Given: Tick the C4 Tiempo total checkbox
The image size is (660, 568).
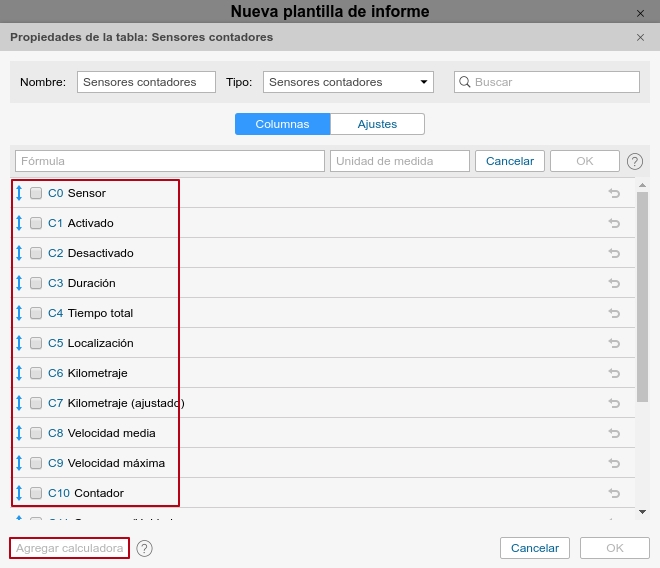Looking at the screenshot, I should [36, 313].
